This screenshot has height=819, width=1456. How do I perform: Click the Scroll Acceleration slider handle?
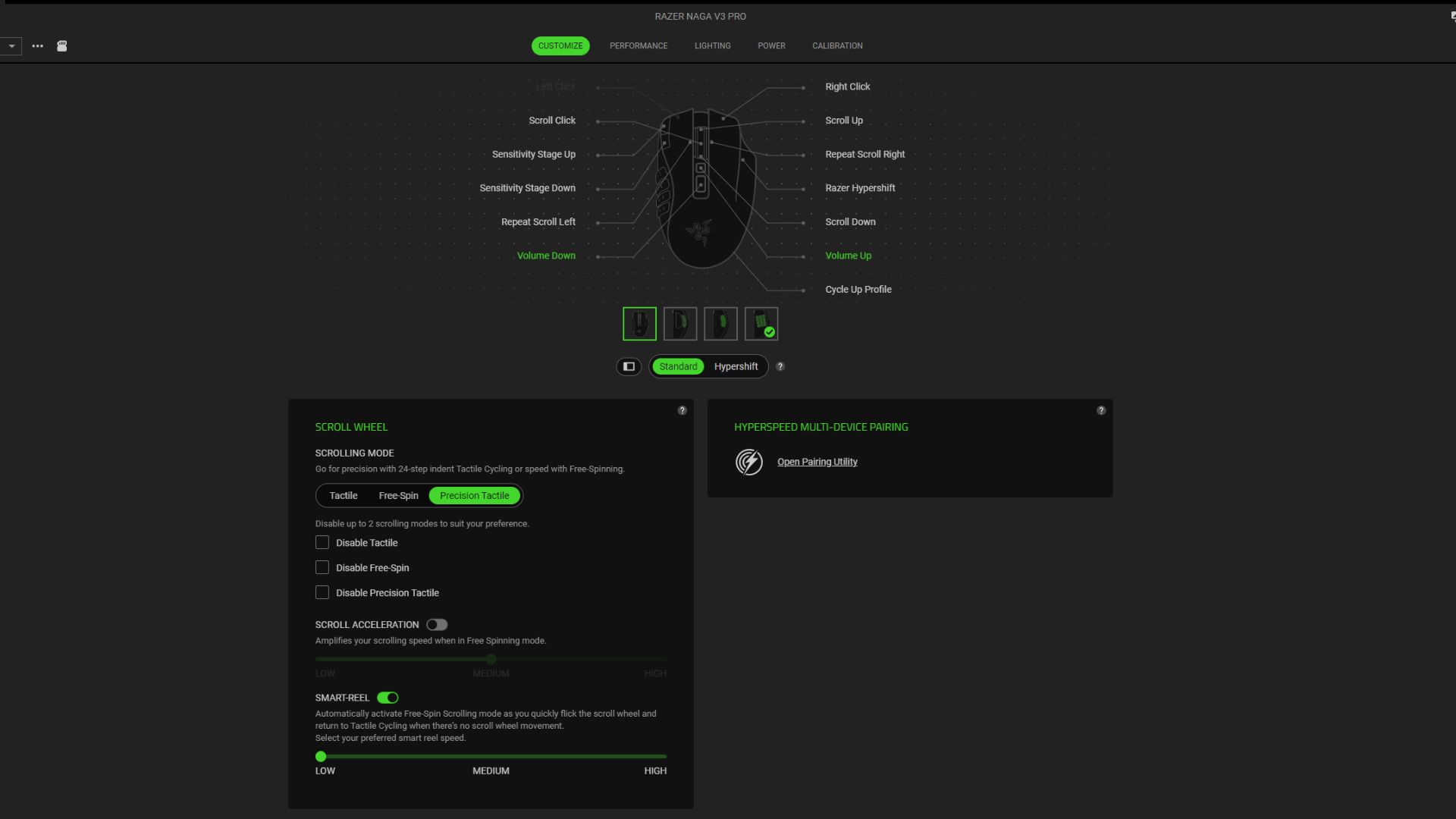click(491, 659)
